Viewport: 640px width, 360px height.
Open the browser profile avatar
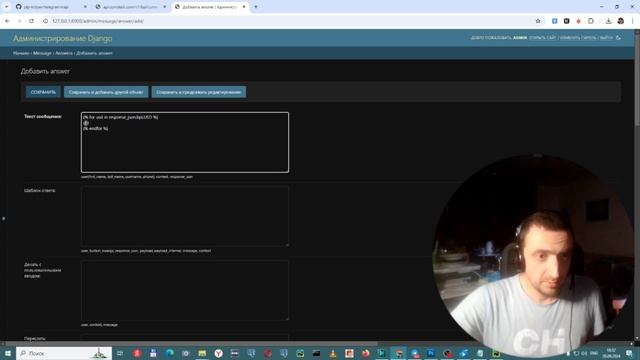[620, 21]
